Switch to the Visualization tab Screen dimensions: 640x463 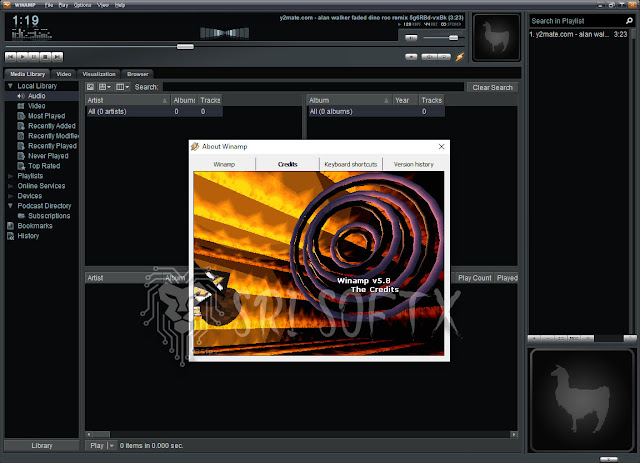tap(99, 74)
